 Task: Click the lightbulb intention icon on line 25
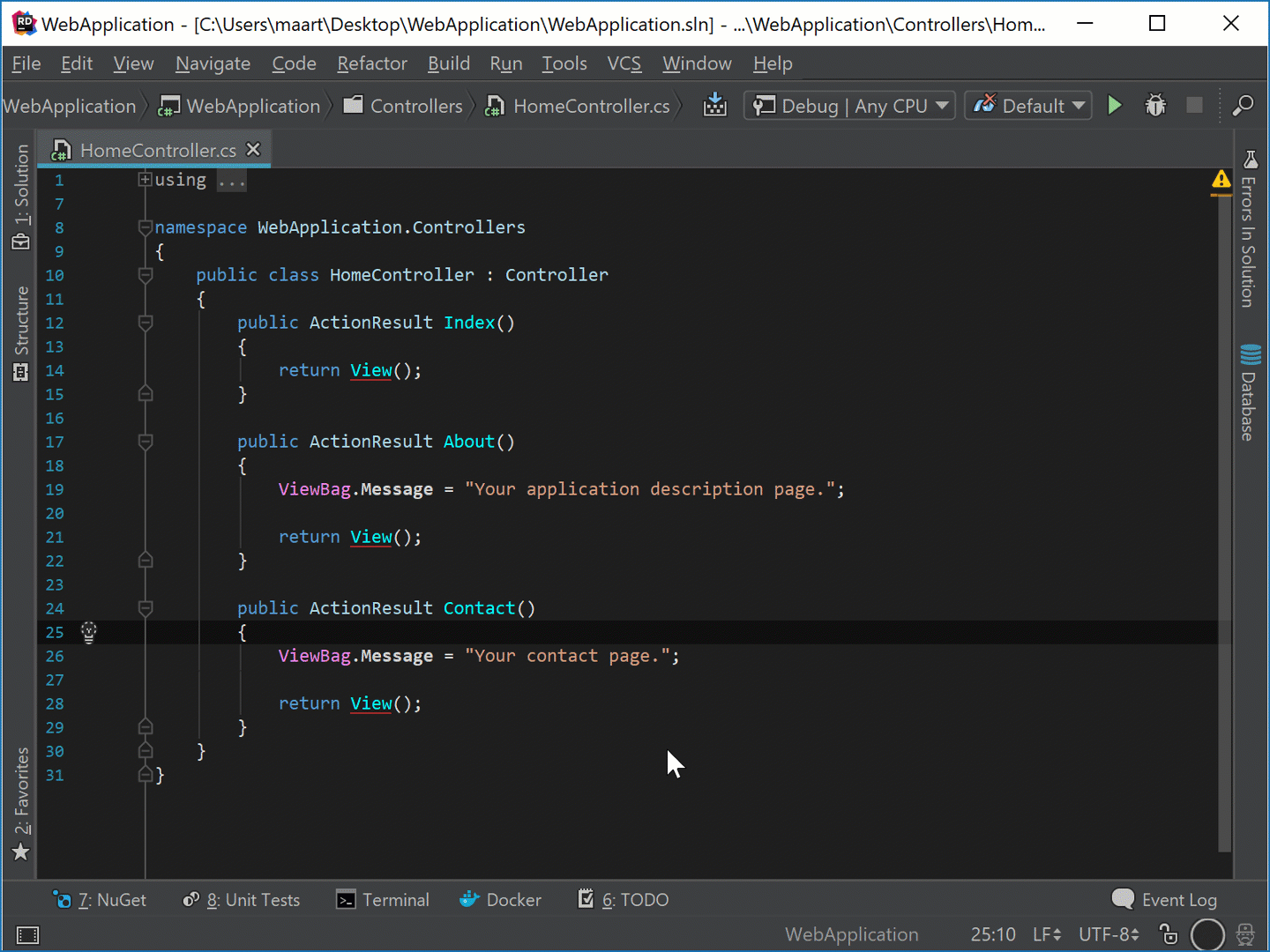pyautogui.click(x=88, y=632)
